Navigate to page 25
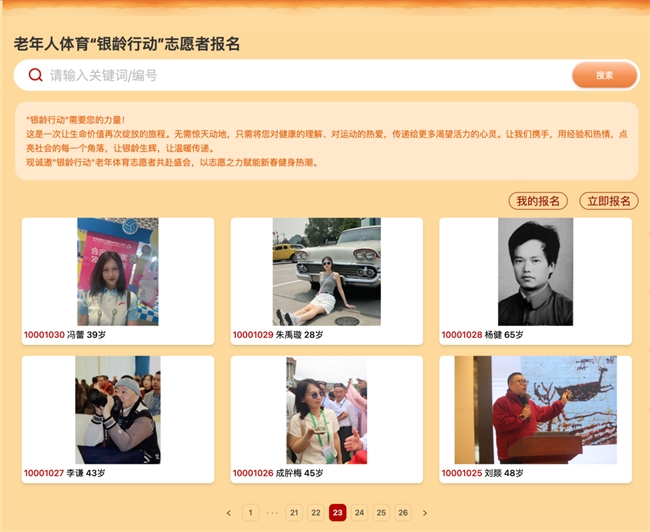The width and height of the screenshot is (650, 532). [381, 513]
